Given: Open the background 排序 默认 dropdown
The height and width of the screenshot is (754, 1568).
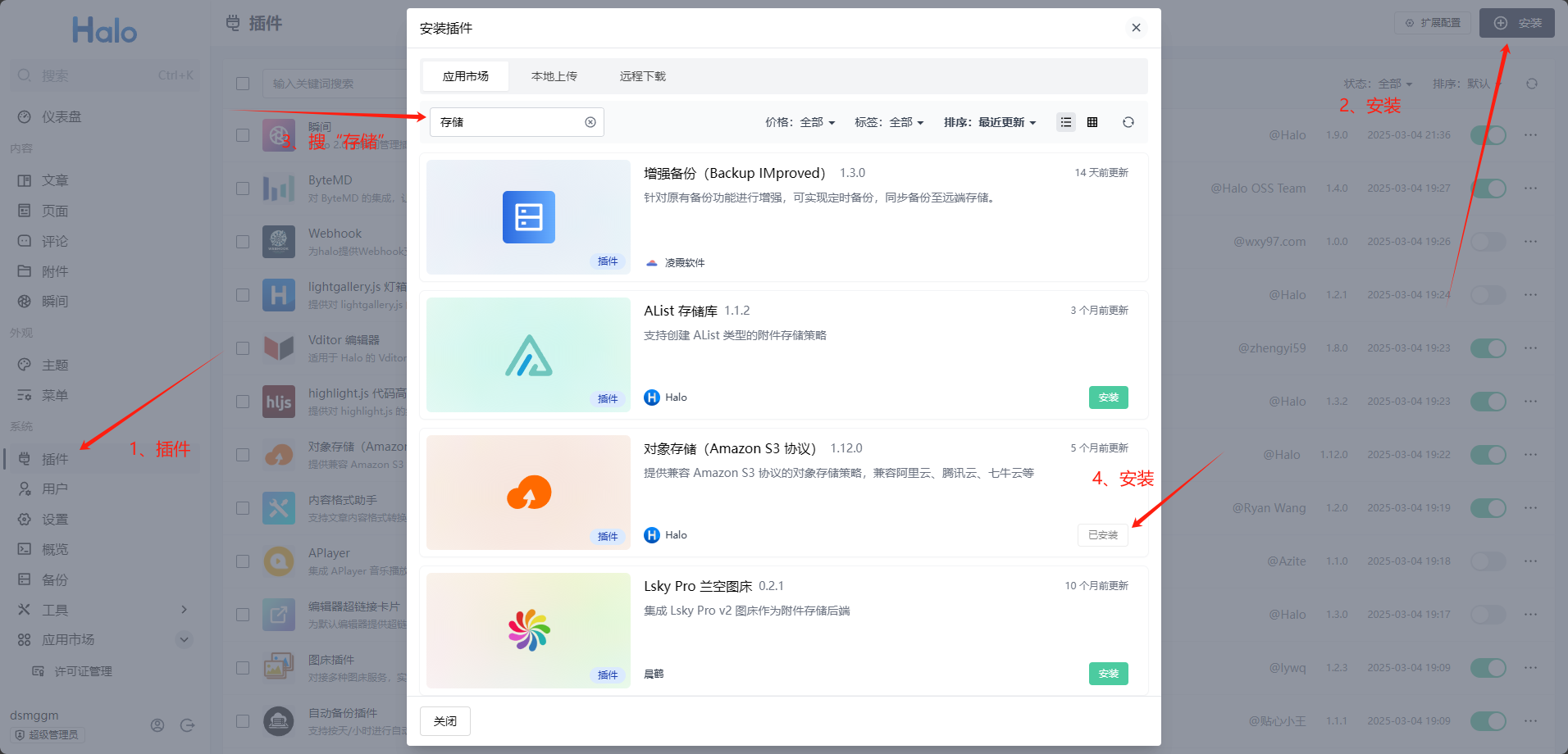Looking at the screenshot, I should point(1467,84).
